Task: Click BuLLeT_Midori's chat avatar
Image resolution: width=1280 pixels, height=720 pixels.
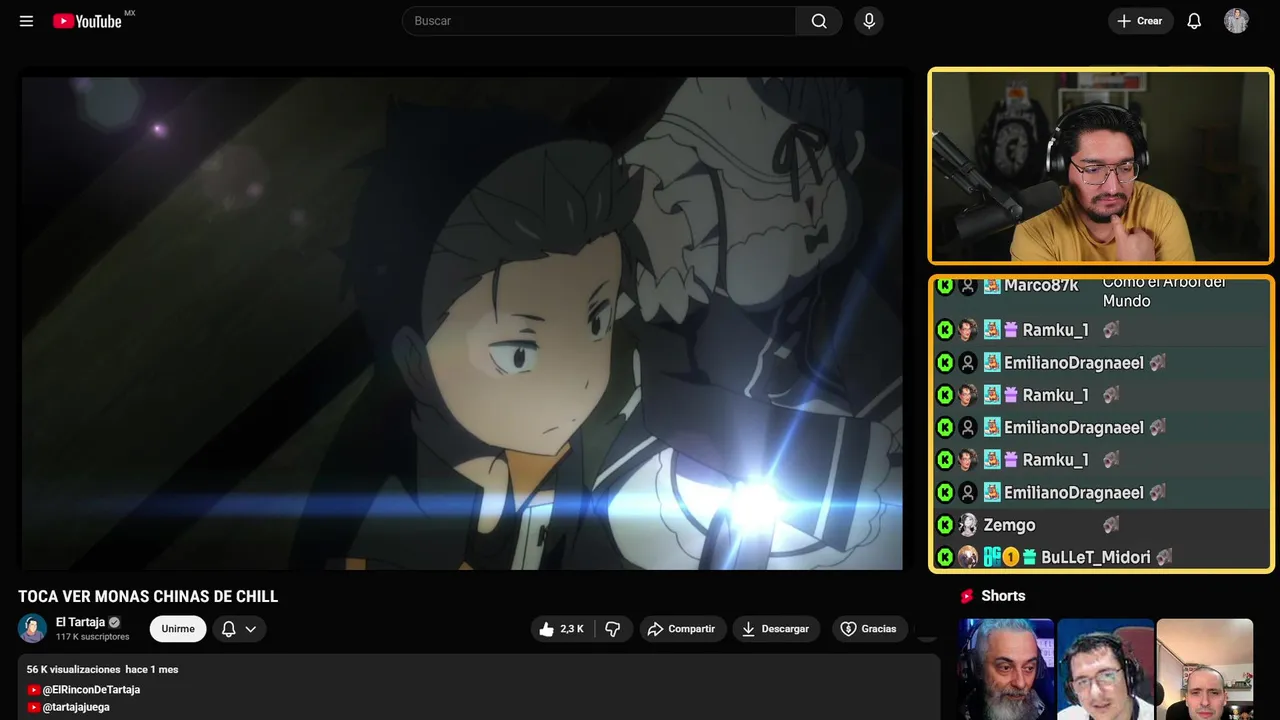Action: (967, 557)
